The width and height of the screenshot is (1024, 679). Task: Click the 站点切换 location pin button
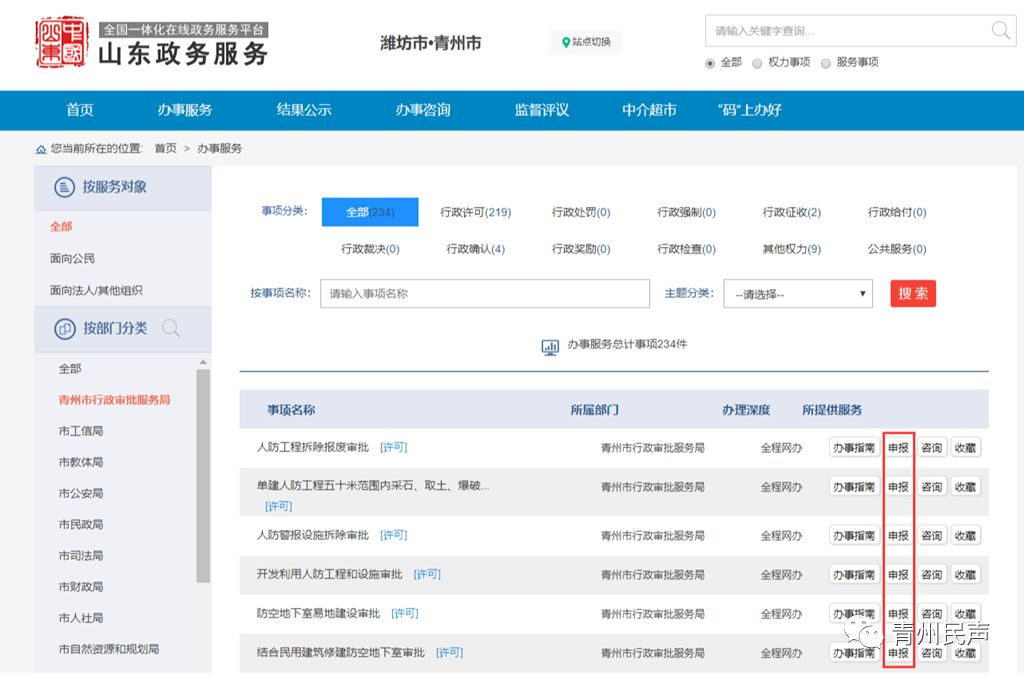click(x=585, y=42)
